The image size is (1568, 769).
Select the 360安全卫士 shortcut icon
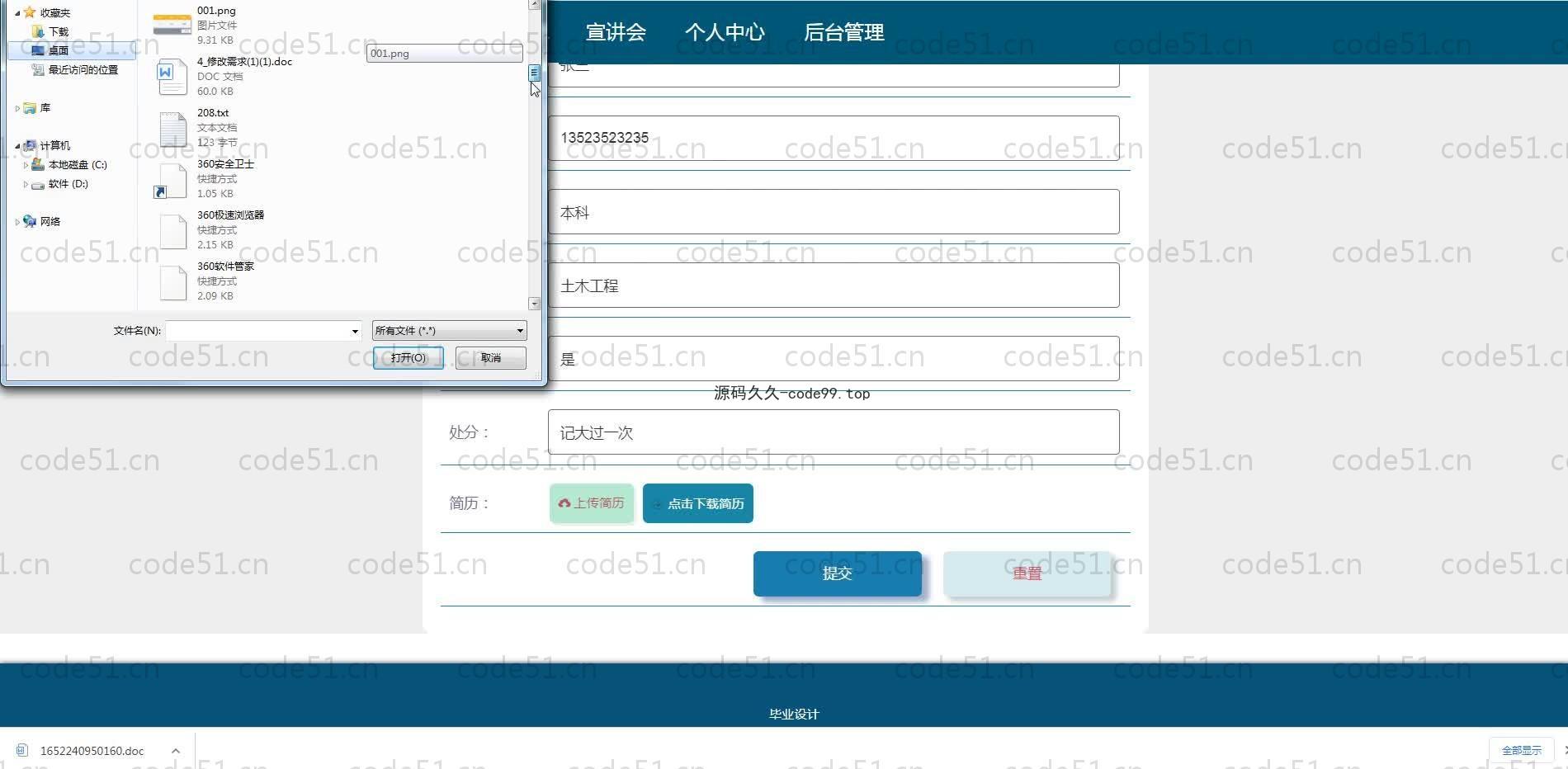pos(171,180)
